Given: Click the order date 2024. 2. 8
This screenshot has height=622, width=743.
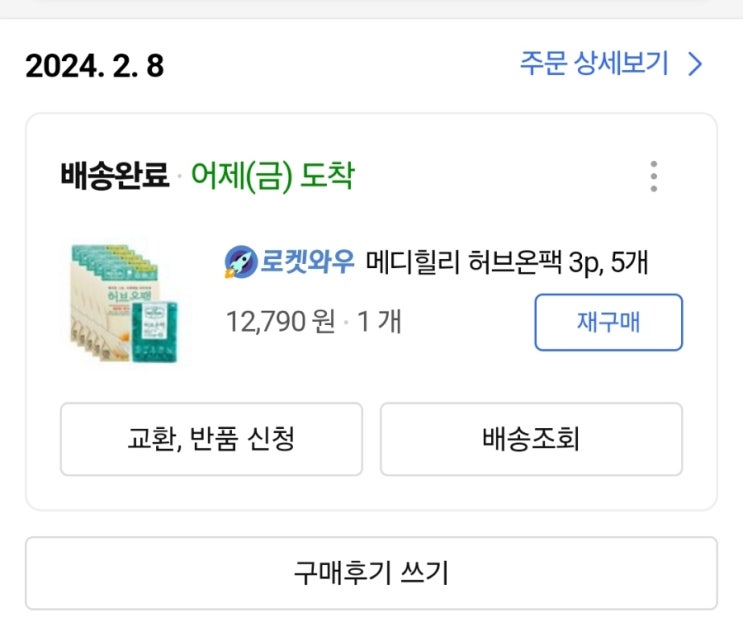Looking at the screenshot, I should click(x=94, y=66).
